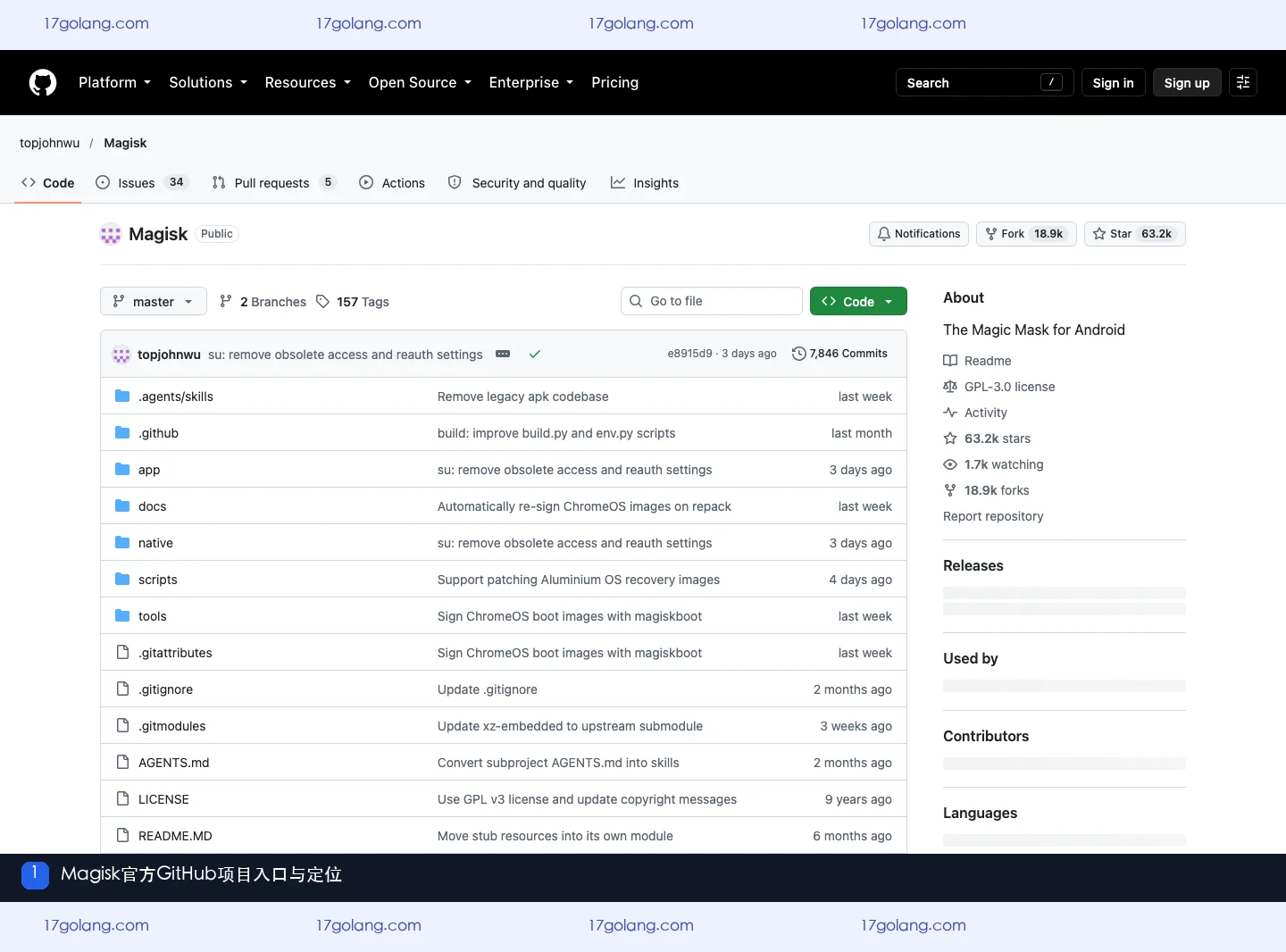Image resolution: width=1286 pixels, height=952 pixels.
Task: Click the README.MD file icon
Action: click(122, 836)
